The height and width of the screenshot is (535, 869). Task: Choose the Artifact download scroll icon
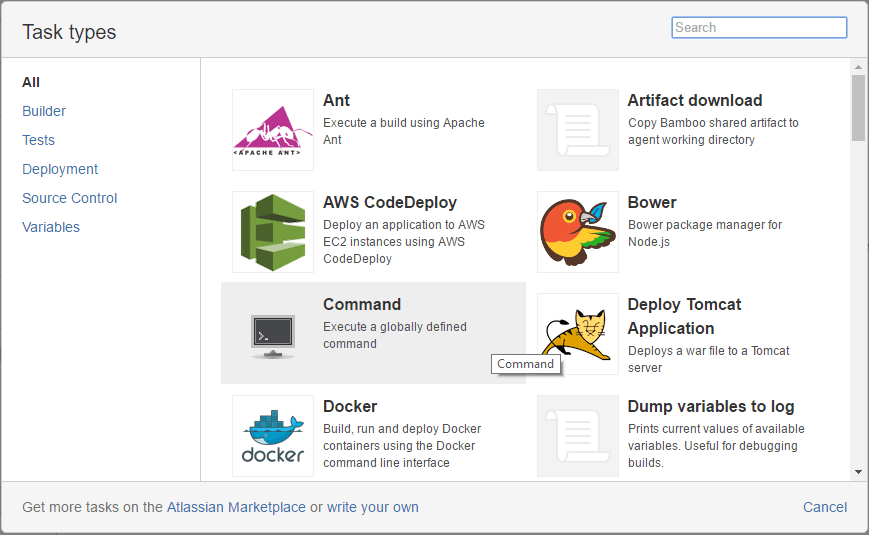point(577,130)
